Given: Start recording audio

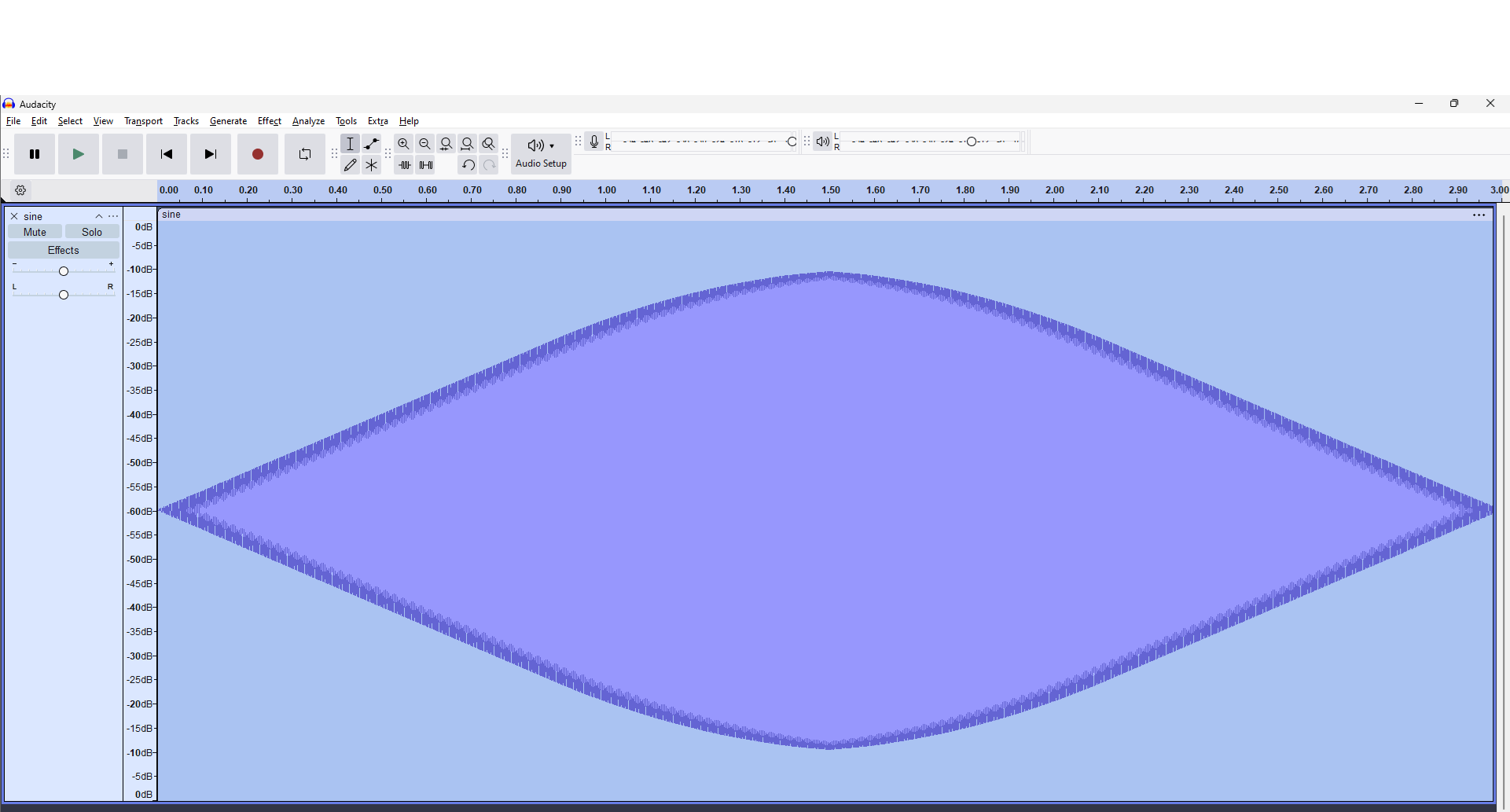Looking at the screenshot, I should 257,154.
